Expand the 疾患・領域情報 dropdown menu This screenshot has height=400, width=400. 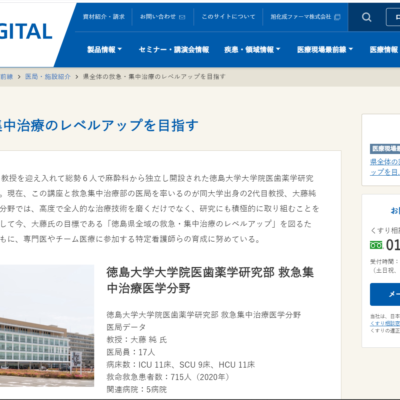point(252,50)
